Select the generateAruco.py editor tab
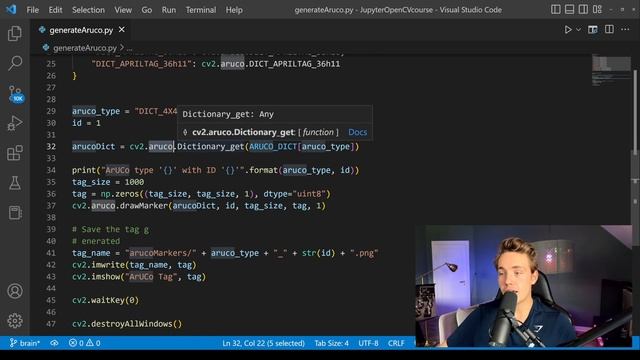This screenshot has height=360, width=640. pyautogui.click(x=81, y=30)
